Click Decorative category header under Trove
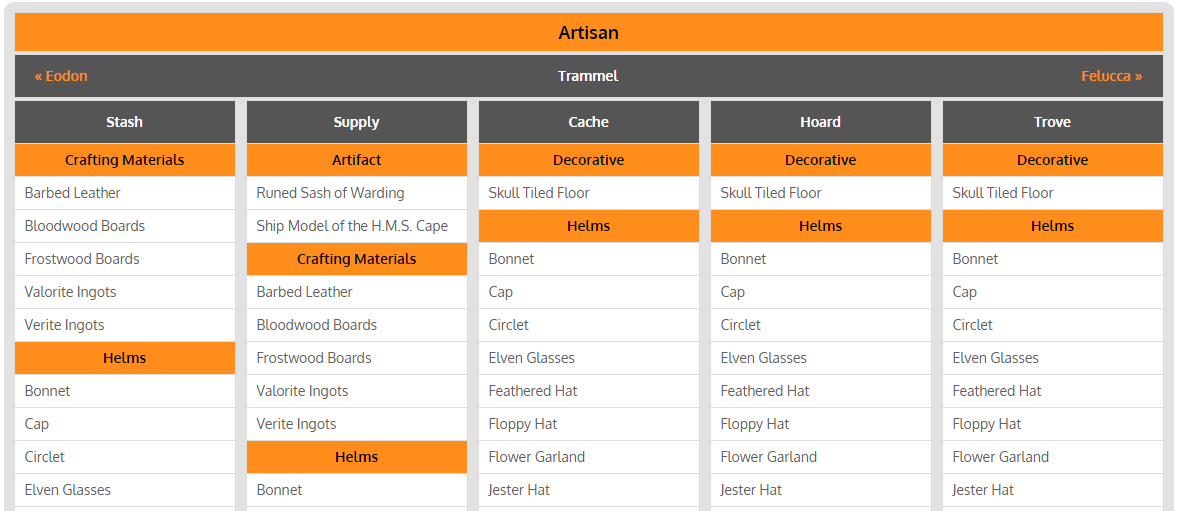The image size is (1177, 511). pos(1052,160)
